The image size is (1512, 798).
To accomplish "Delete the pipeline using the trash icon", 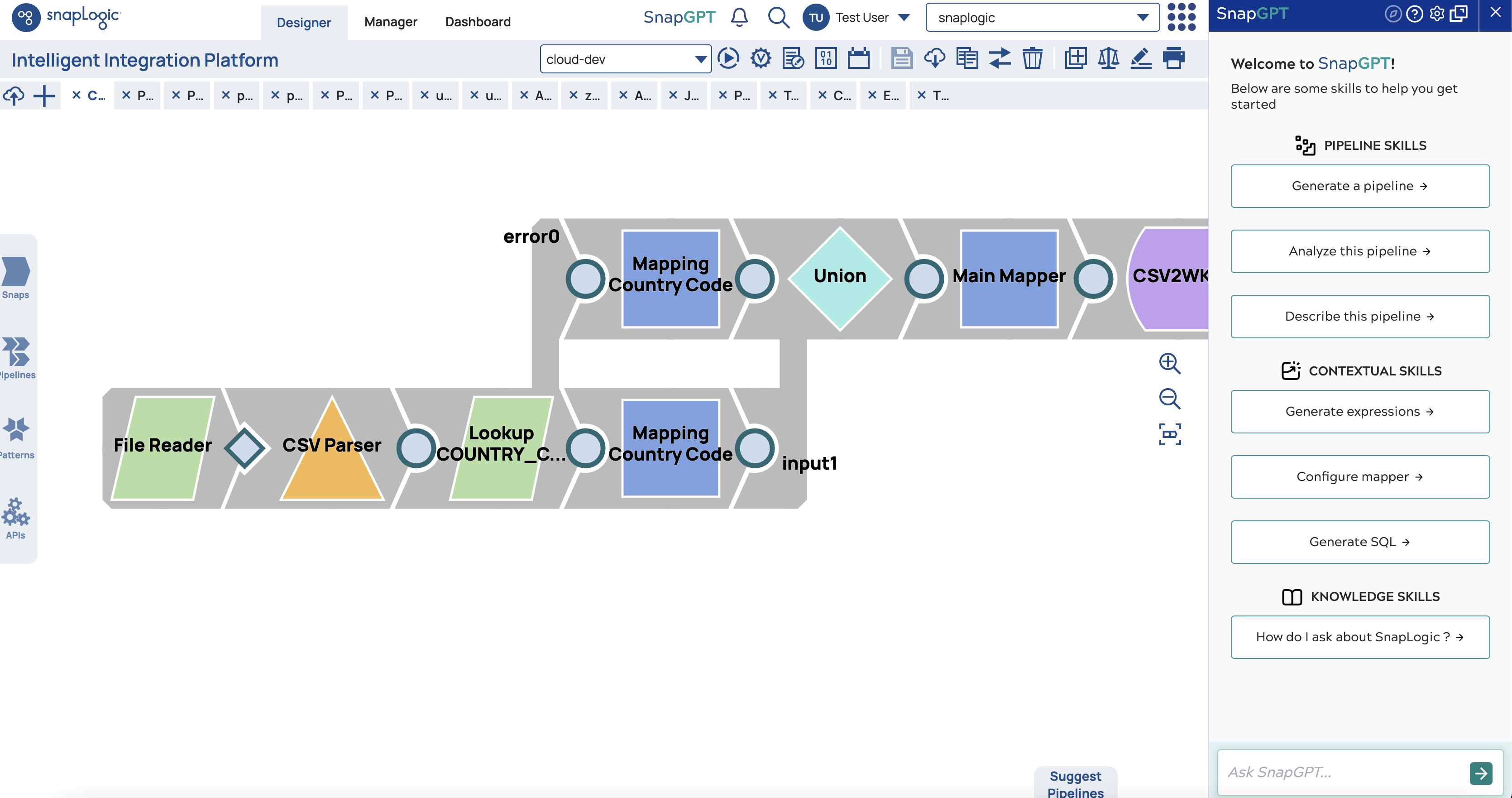I will point(1033,59).
